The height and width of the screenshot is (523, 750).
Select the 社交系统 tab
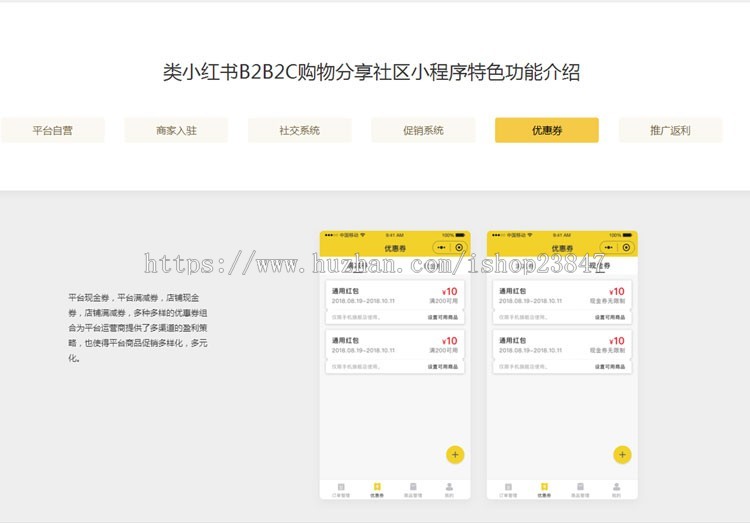(299, 130)
